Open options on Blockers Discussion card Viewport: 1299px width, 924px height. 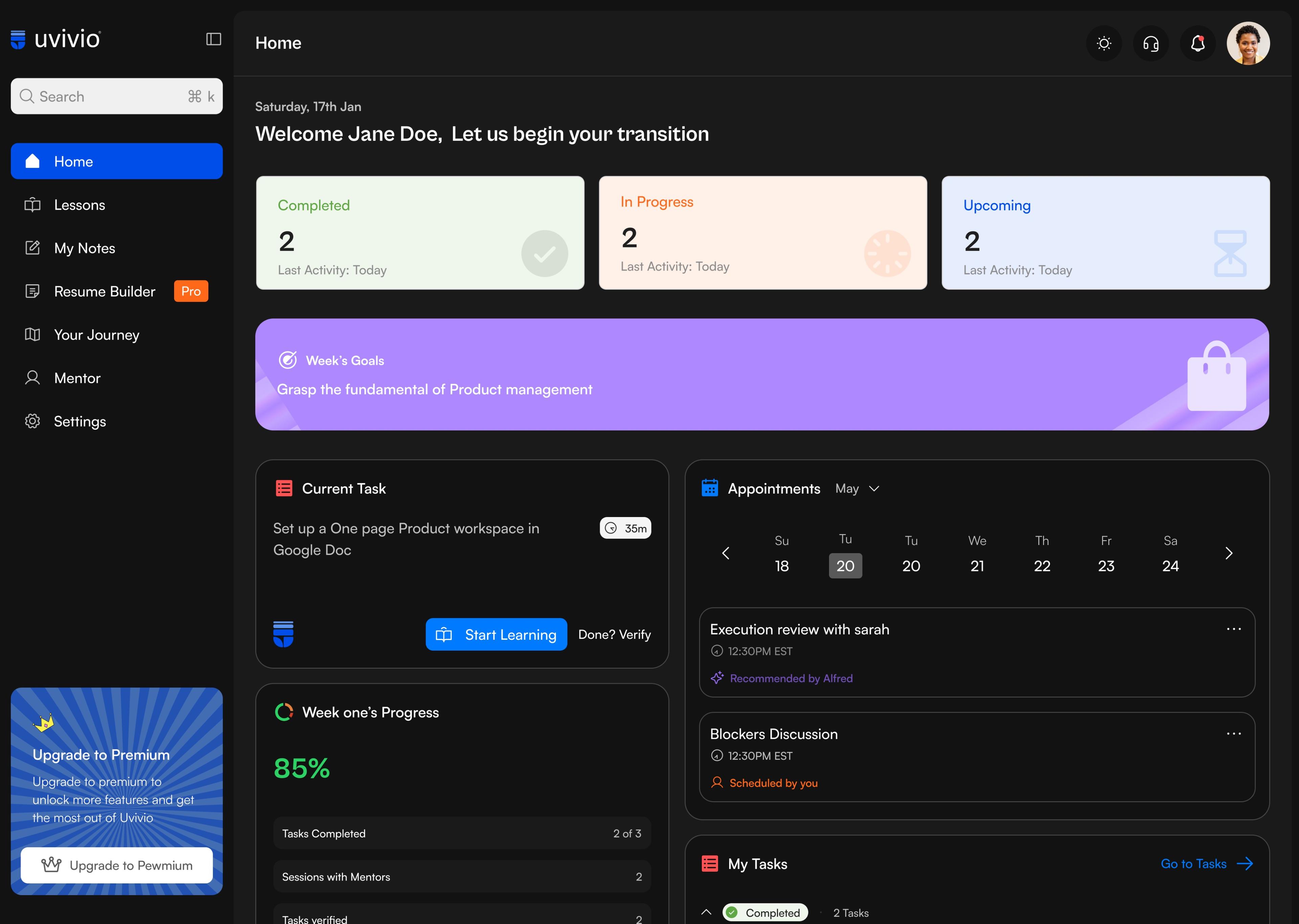click(x=1234, y=733)
